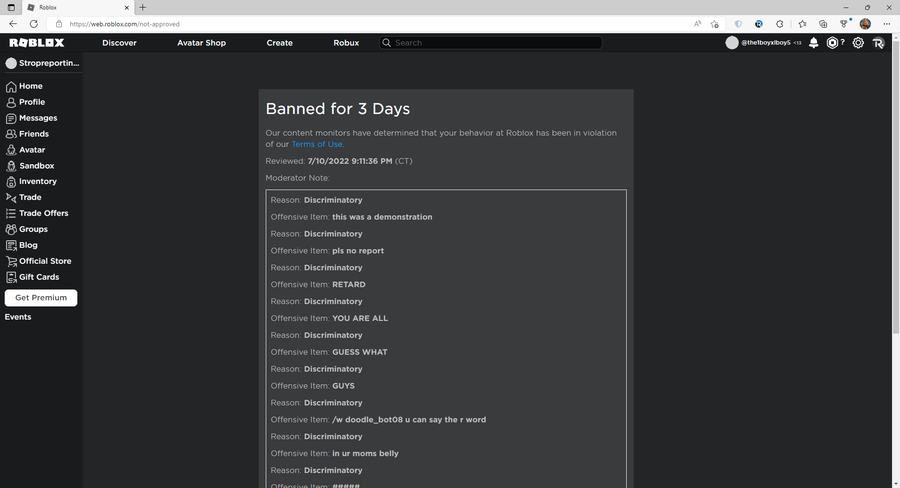
Task: Click the search magnifier icon
Action: (386, 42)
